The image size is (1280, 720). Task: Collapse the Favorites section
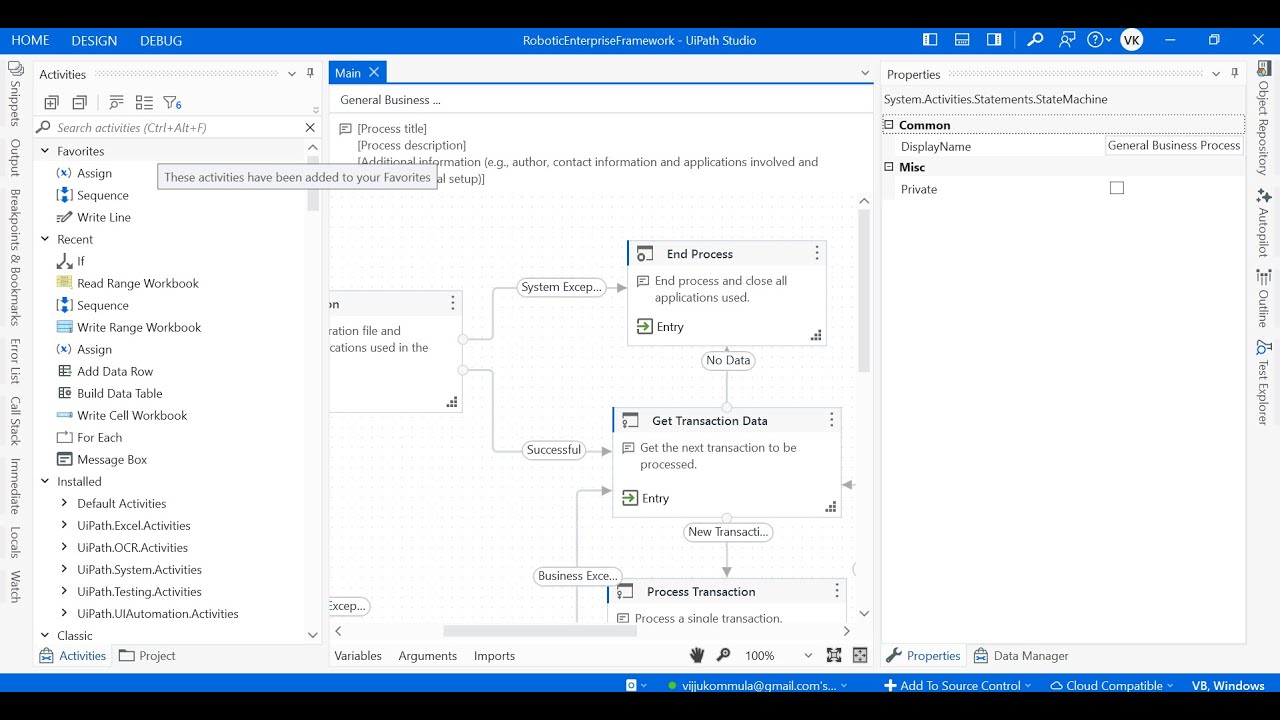click(x=45, y=151)
